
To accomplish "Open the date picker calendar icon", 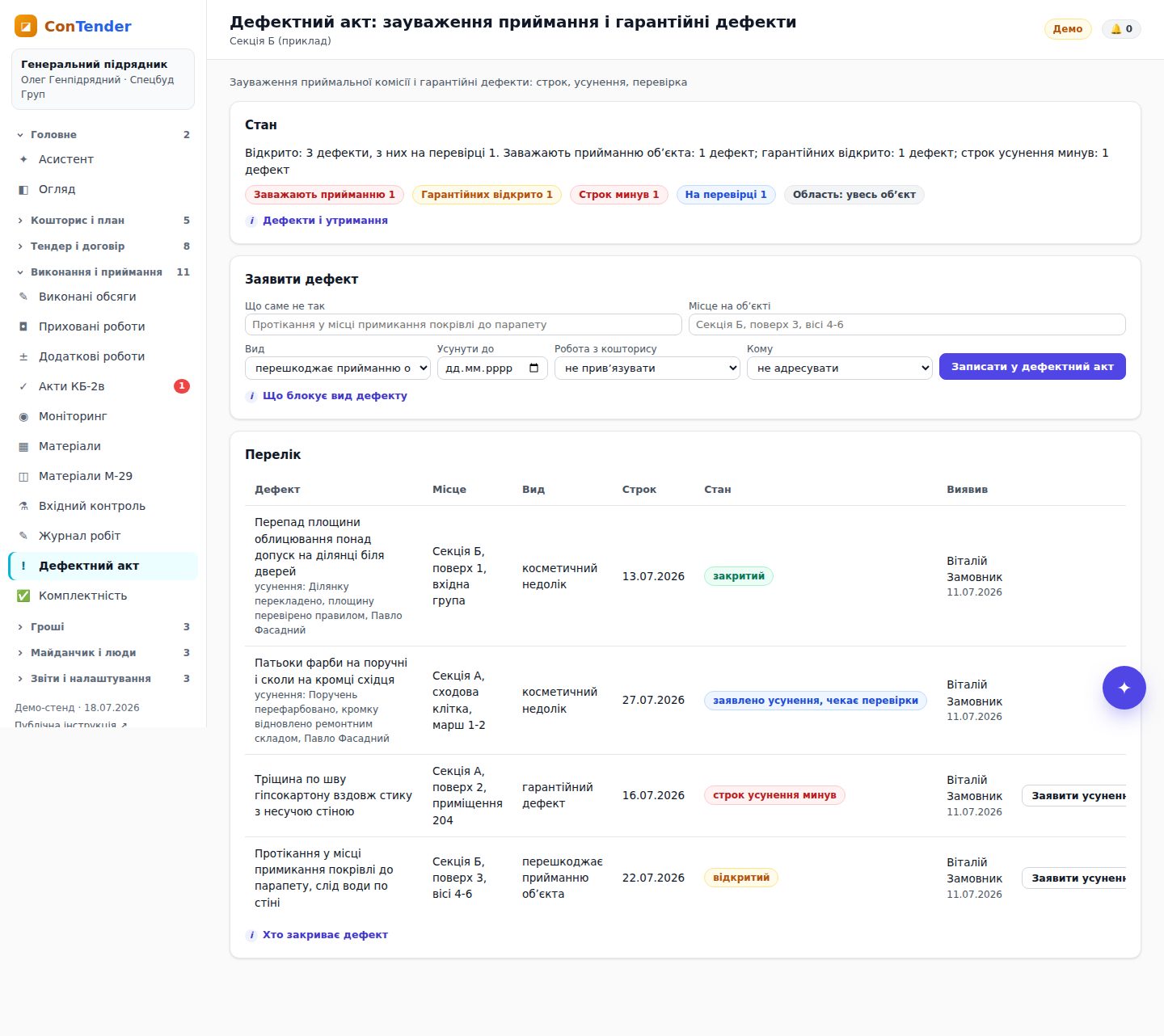I will (533, 368).
